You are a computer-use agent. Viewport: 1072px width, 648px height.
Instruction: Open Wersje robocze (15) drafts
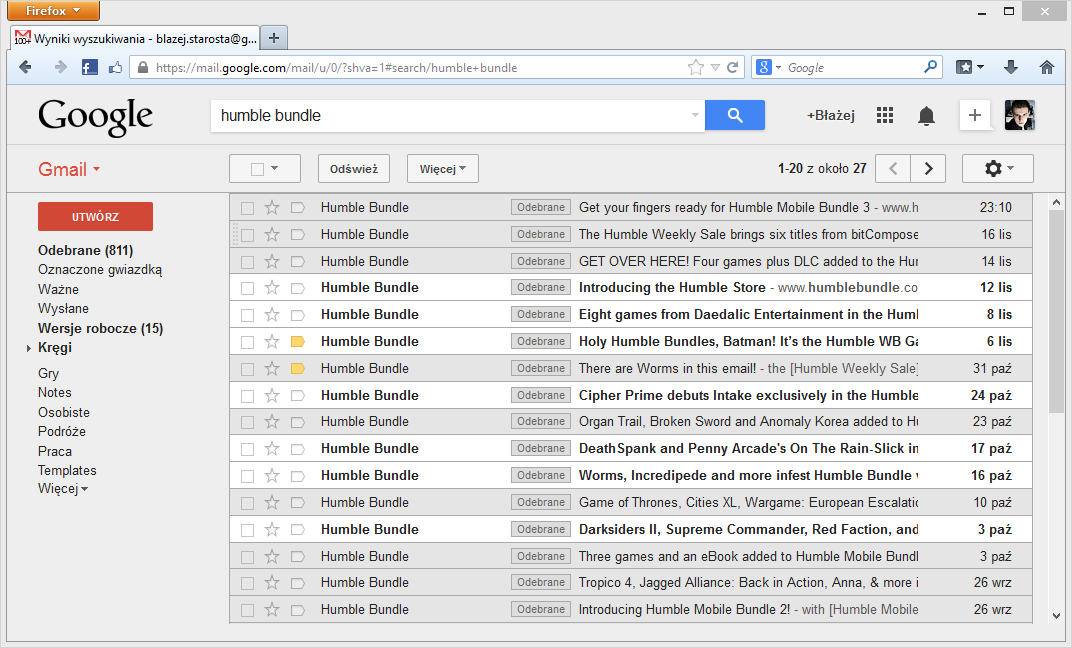(100, 328)
